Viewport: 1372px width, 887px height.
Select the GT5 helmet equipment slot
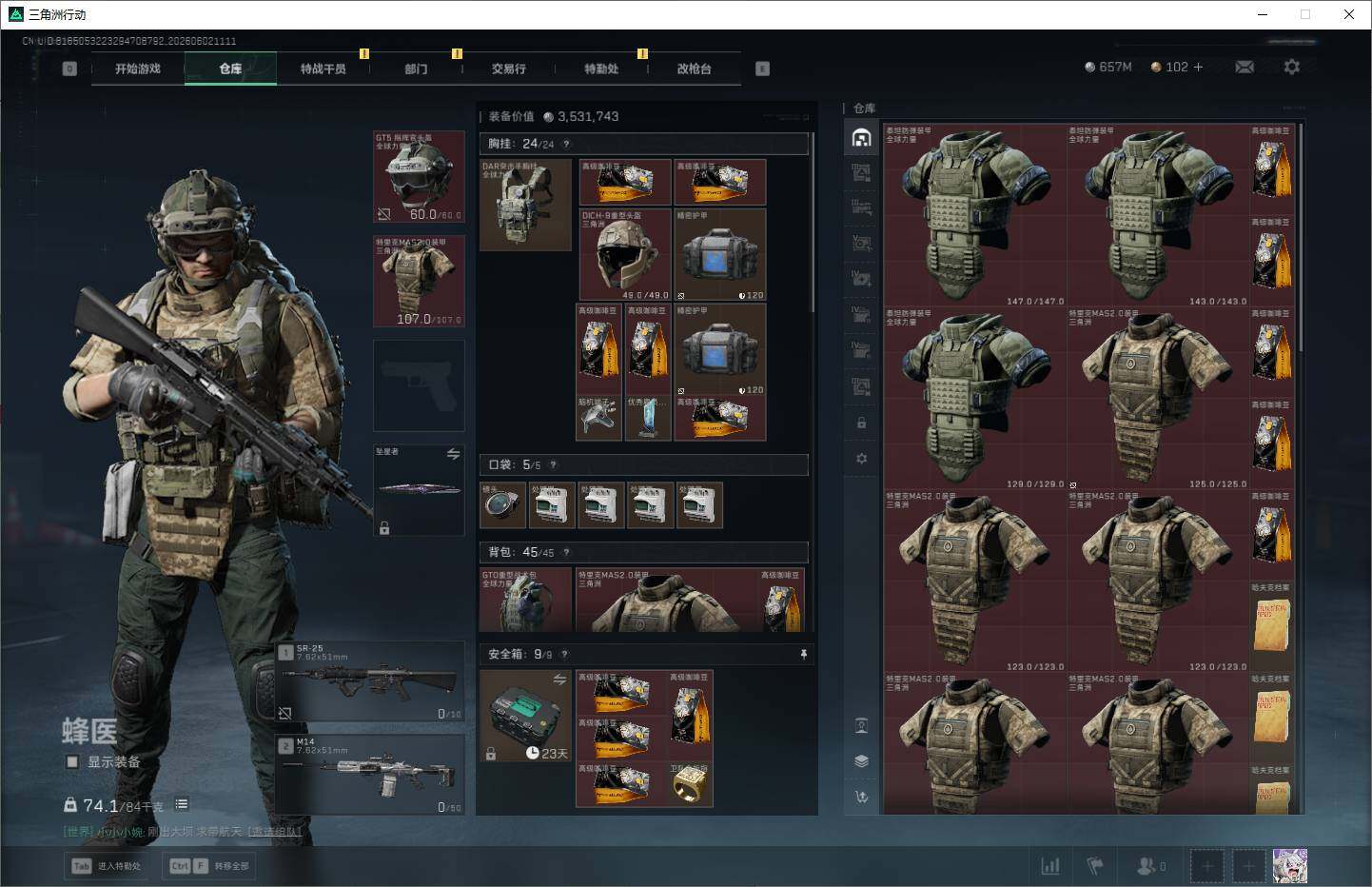click(x=419, y=177)
